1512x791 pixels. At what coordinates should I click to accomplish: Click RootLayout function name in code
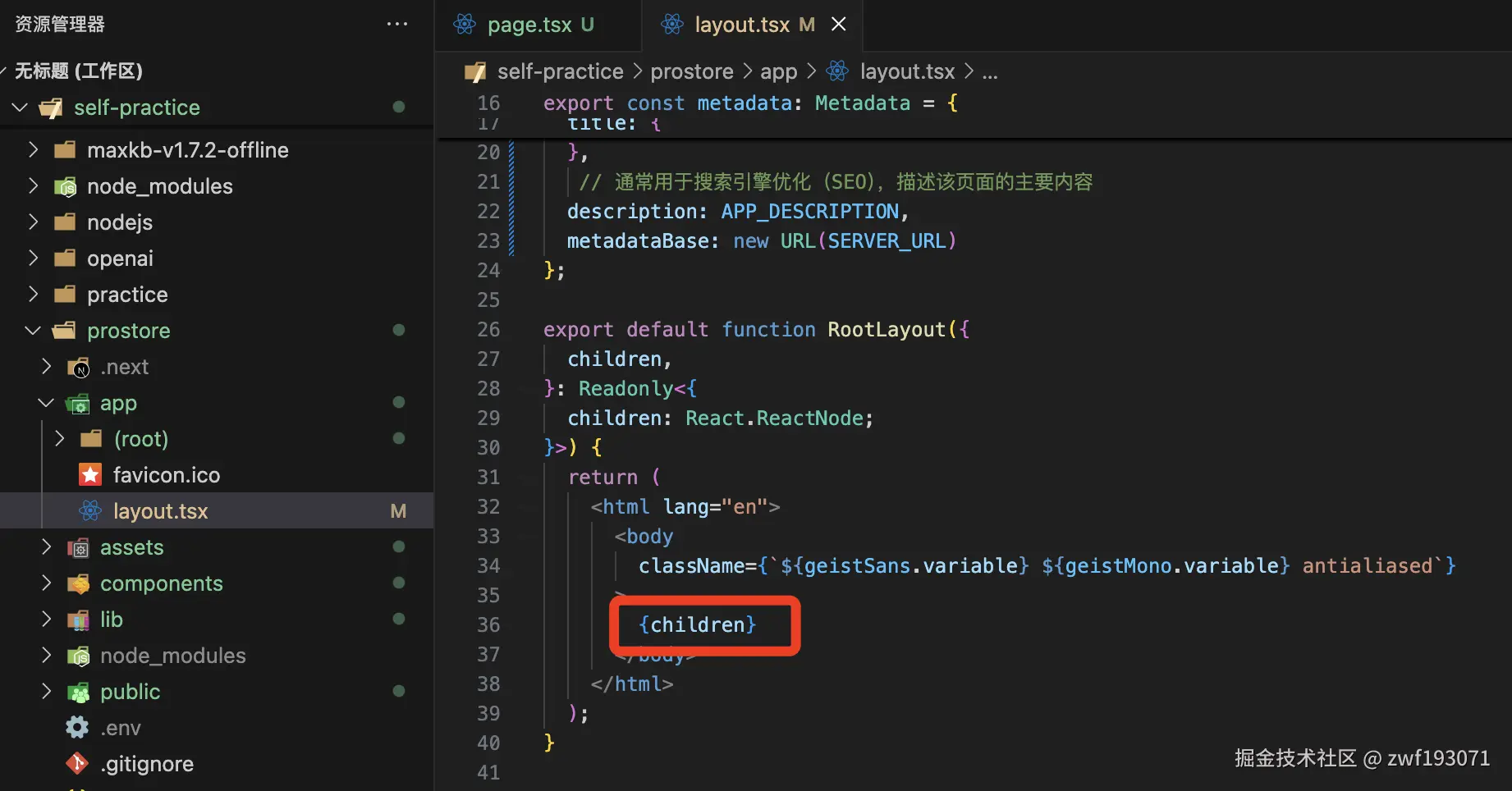[887, 330]
